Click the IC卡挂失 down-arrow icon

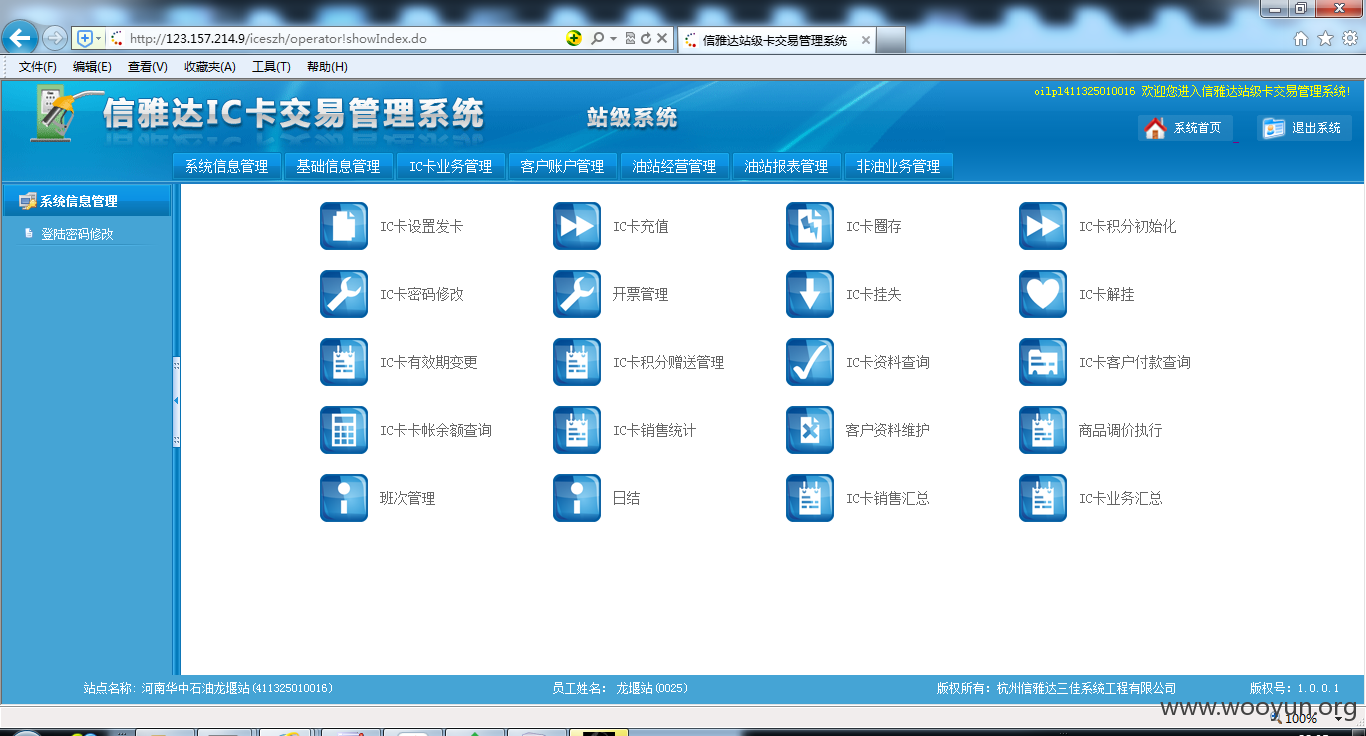[810, 294]
